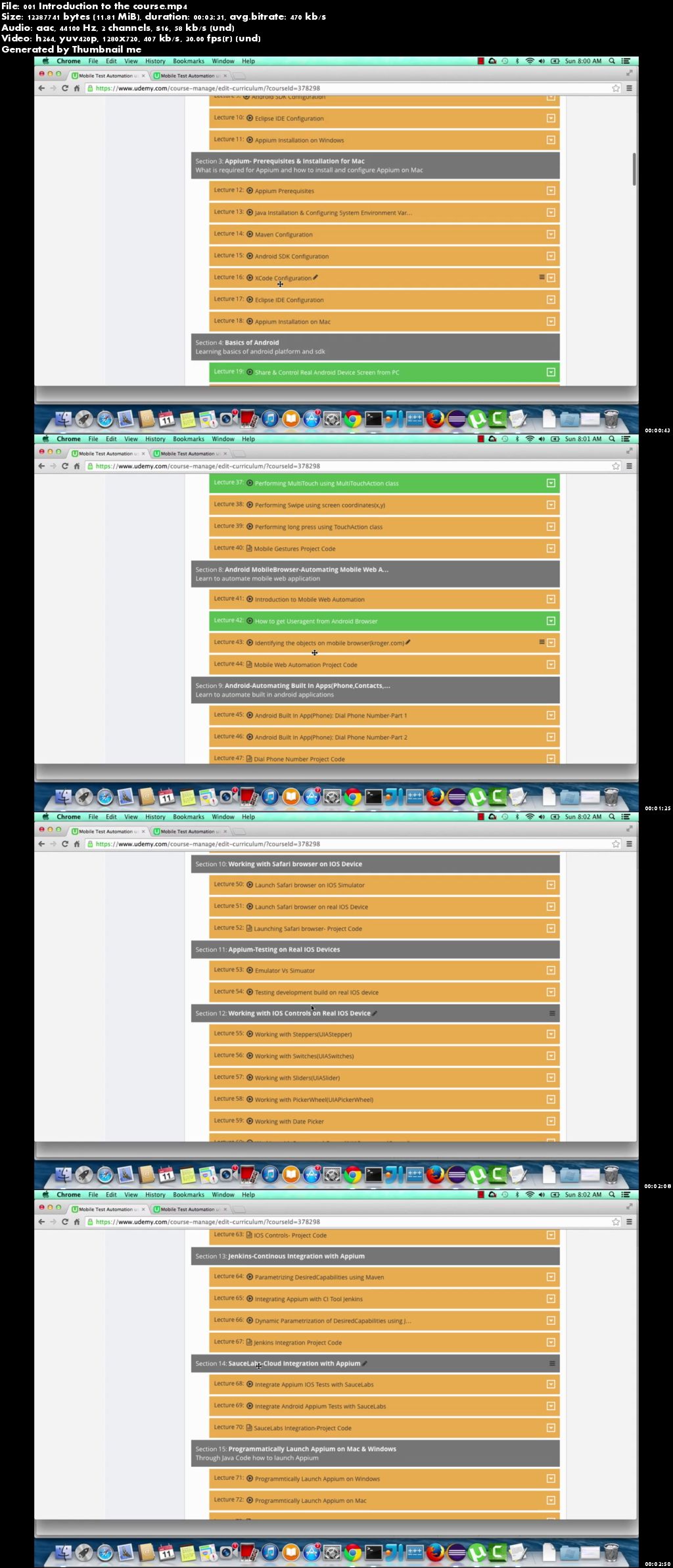Expand Lecture 11 Appium Installation on Windows
This screenshot has width=673, height=1568.
551,140
